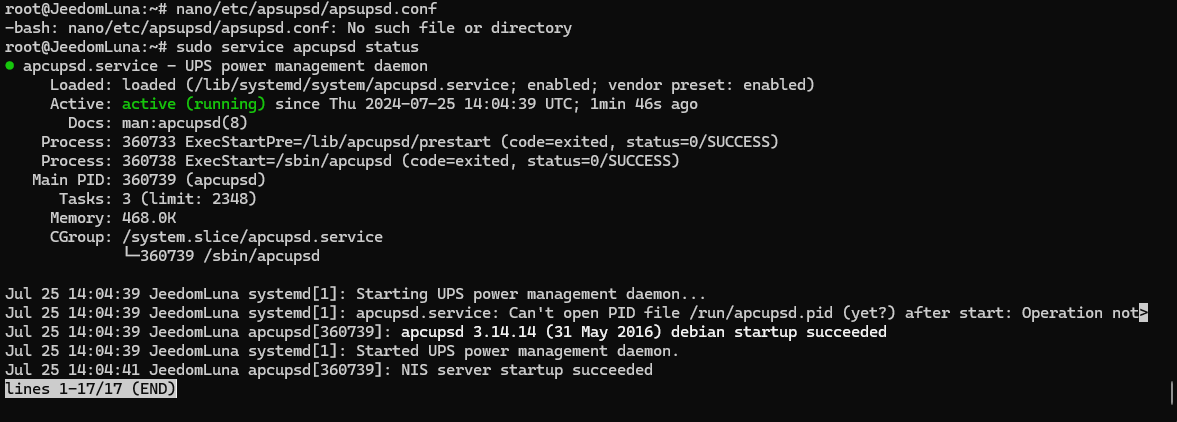The image size is (1177, 422).
Task: Click the CGroup tree branch symbol
Action: coord(130,256)
